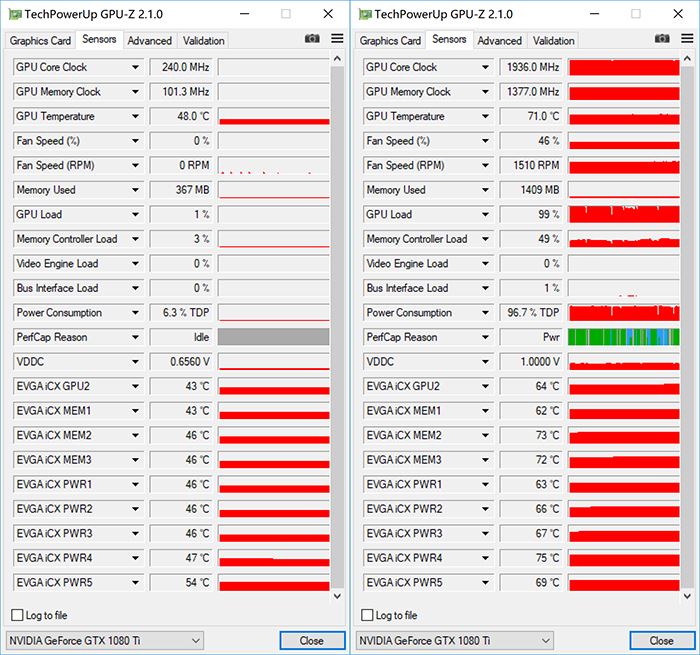Open GTX 1080 Ti selector in left window
The height and width of the screenshot is (655, 700).
coord(104,640)
